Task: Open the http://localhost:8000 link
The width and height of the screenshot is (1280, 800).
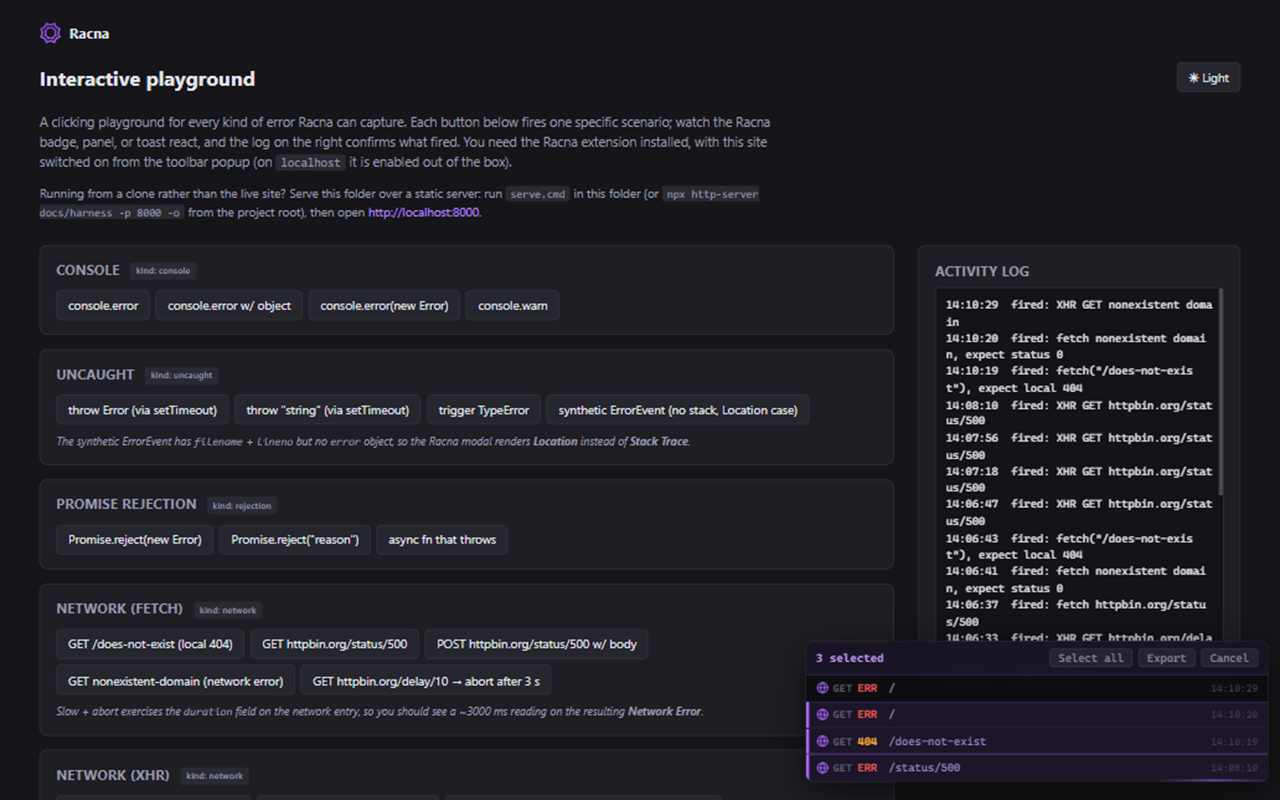Action: [424, 212]
